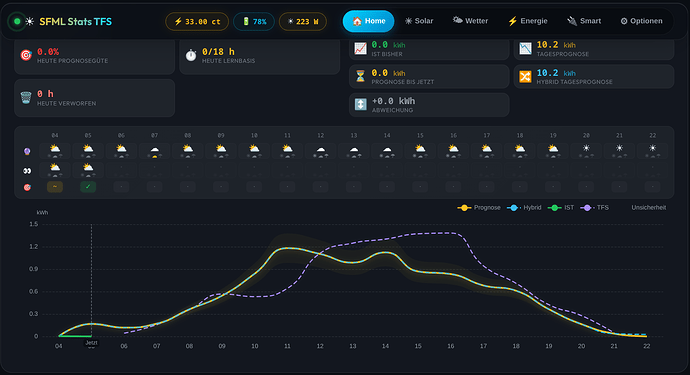Click the sun icon beside SFML Stats

pos(29,21)
